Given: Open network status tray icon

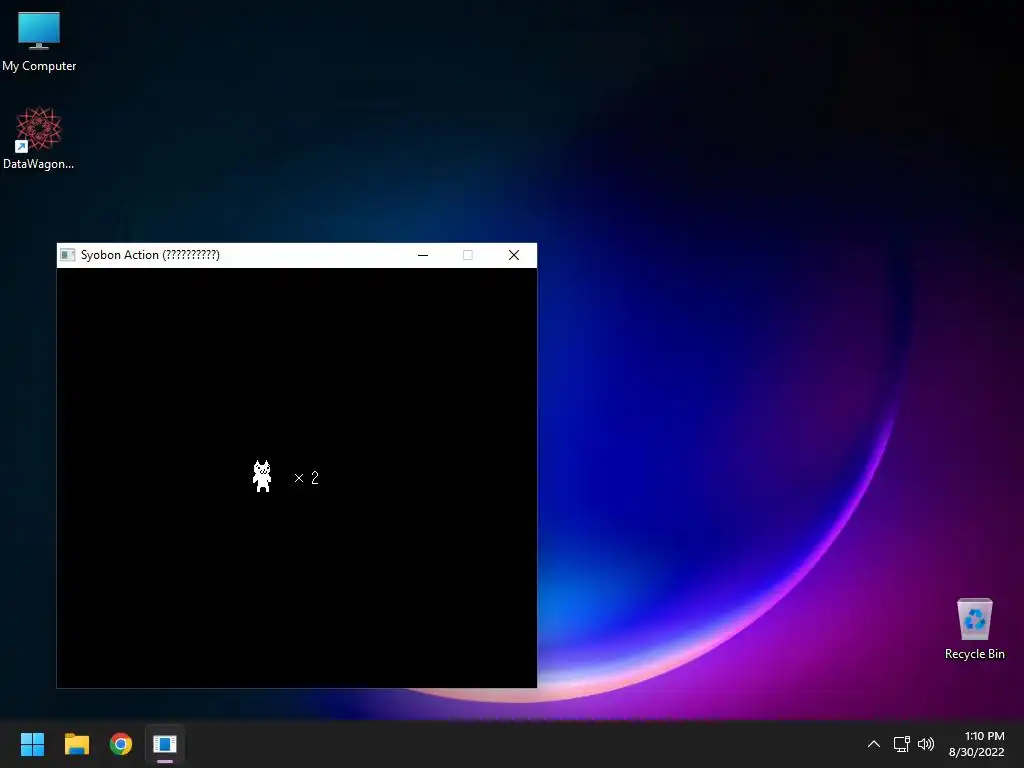Looking at the screenshot, I should click(x=902, y=744).
